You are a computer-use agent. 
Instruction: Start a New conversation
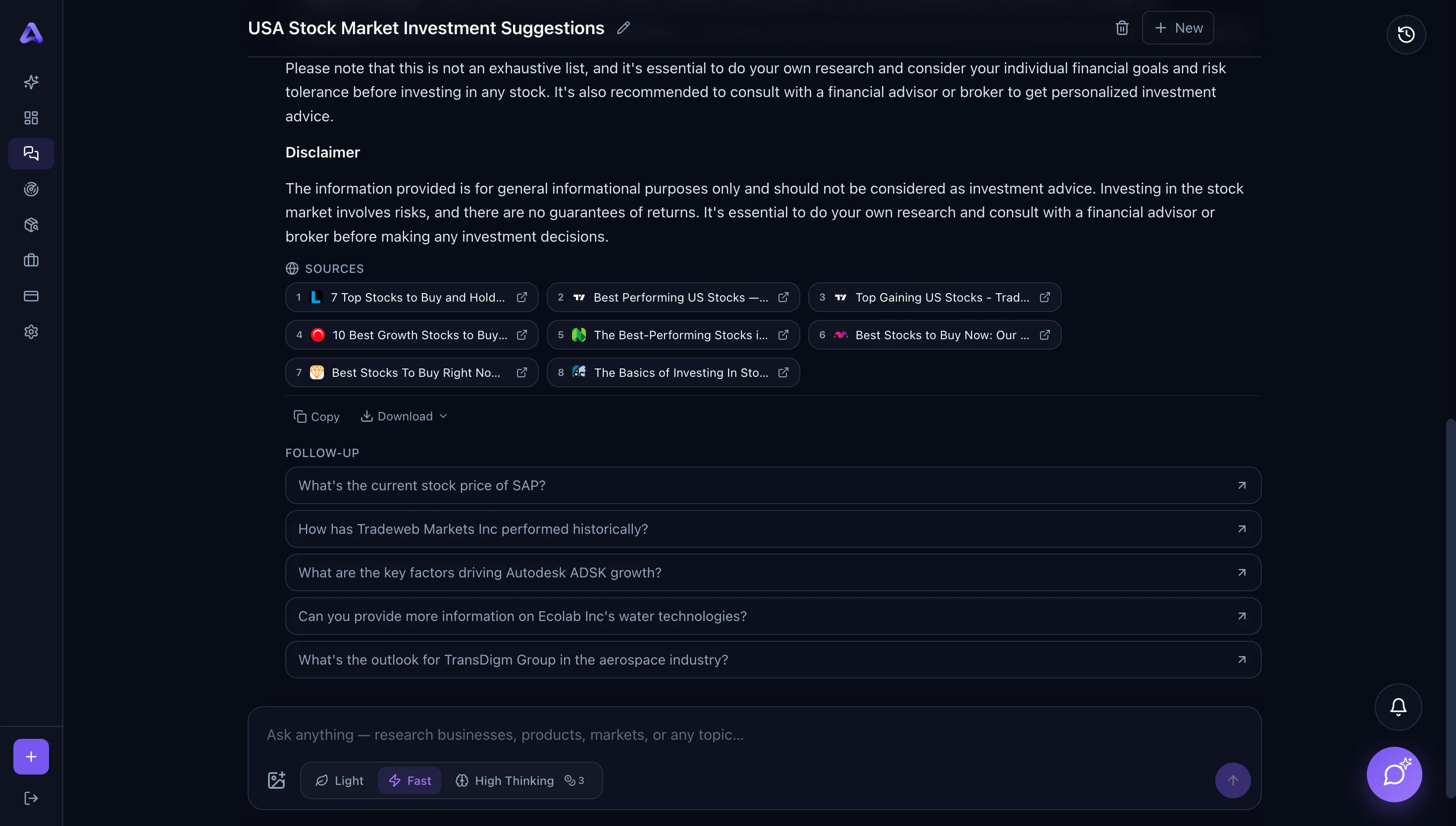click(x=1178, y=28)
